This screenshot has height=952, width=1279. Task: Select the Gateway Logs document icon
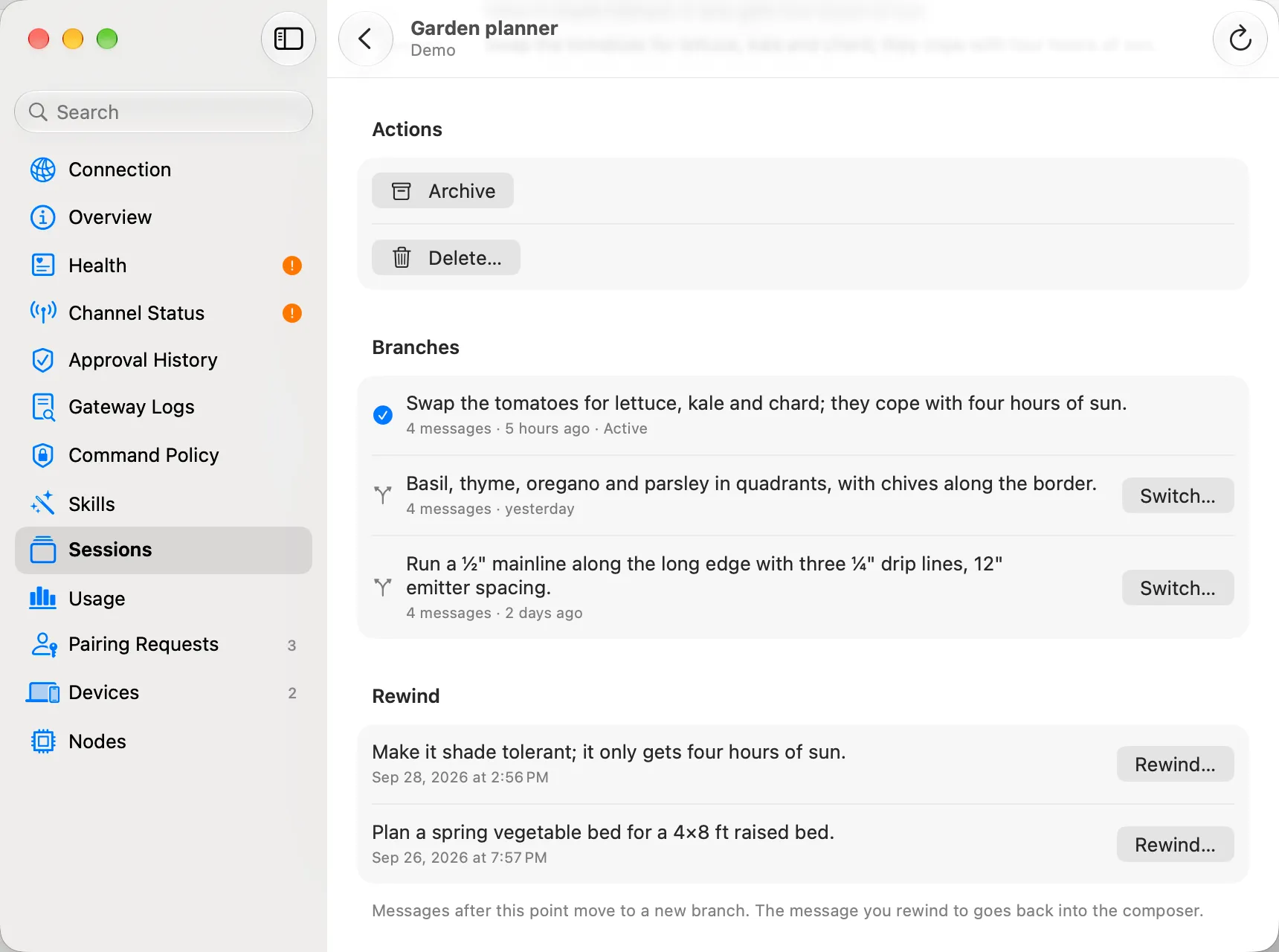43,408
